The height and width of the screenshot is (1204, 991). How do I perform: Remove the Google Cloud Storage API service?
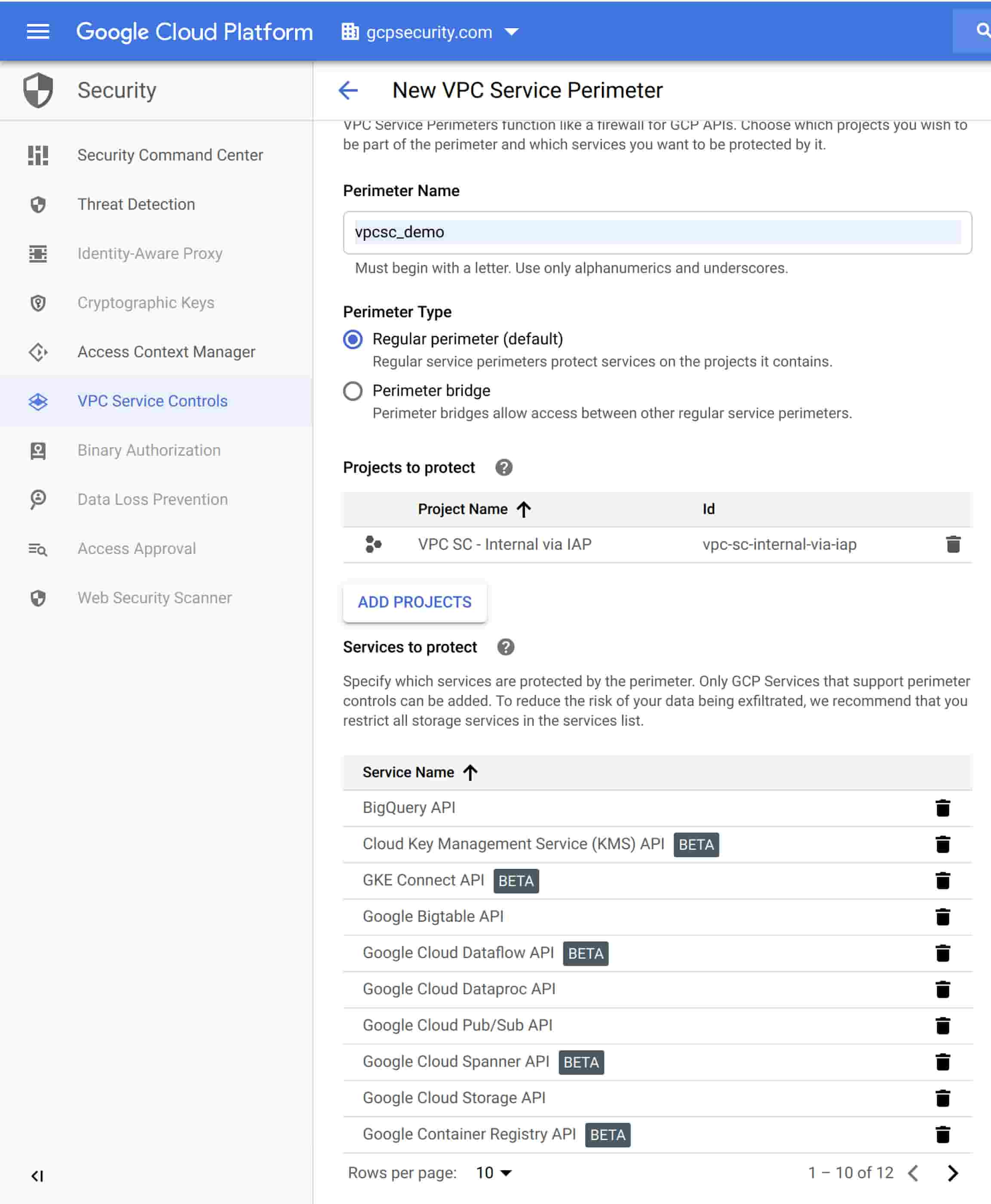[942, 1098]
